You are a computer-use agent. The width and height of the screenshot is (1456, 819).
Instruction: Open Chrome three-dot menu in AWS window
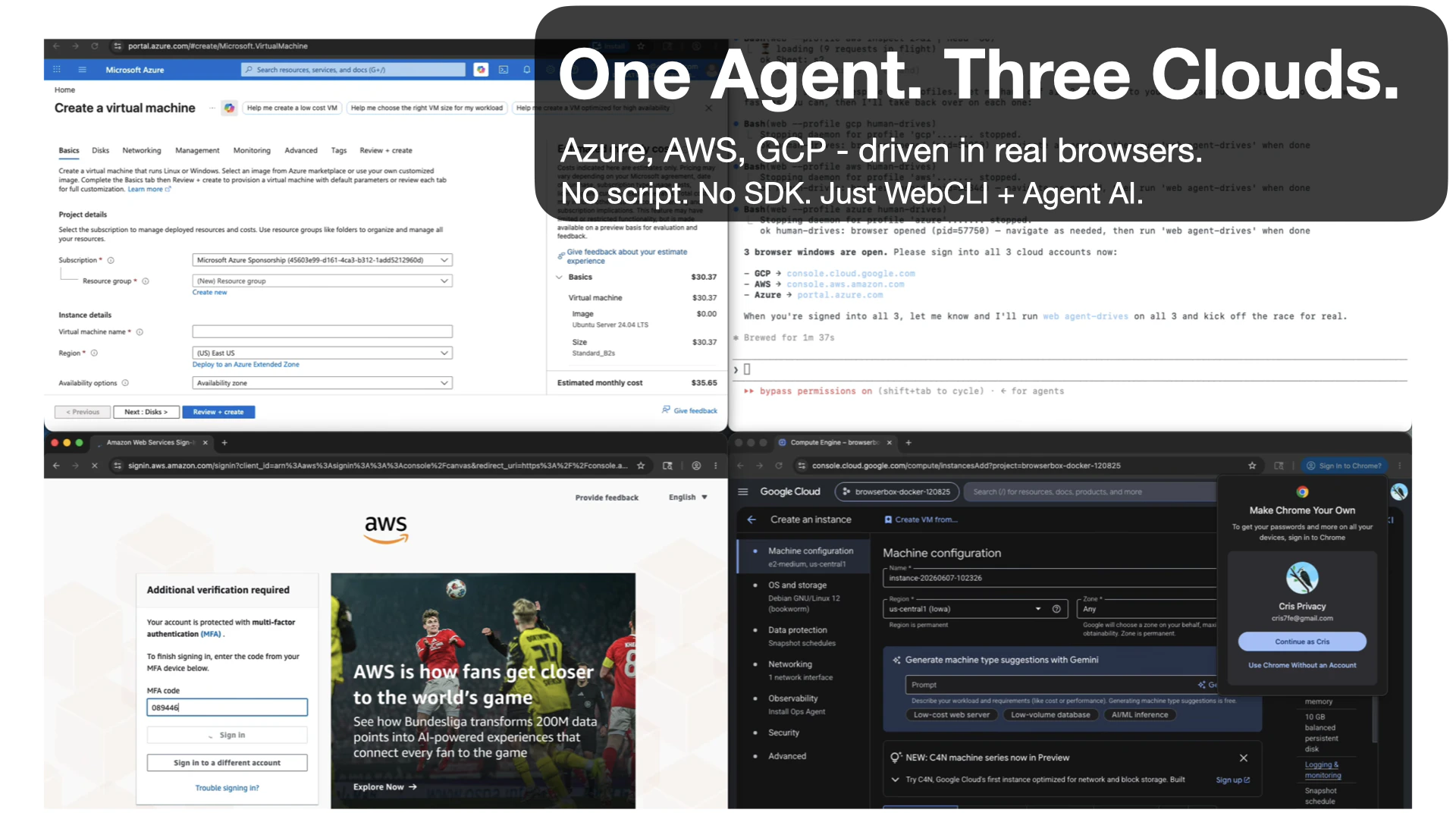pos(716,466)
